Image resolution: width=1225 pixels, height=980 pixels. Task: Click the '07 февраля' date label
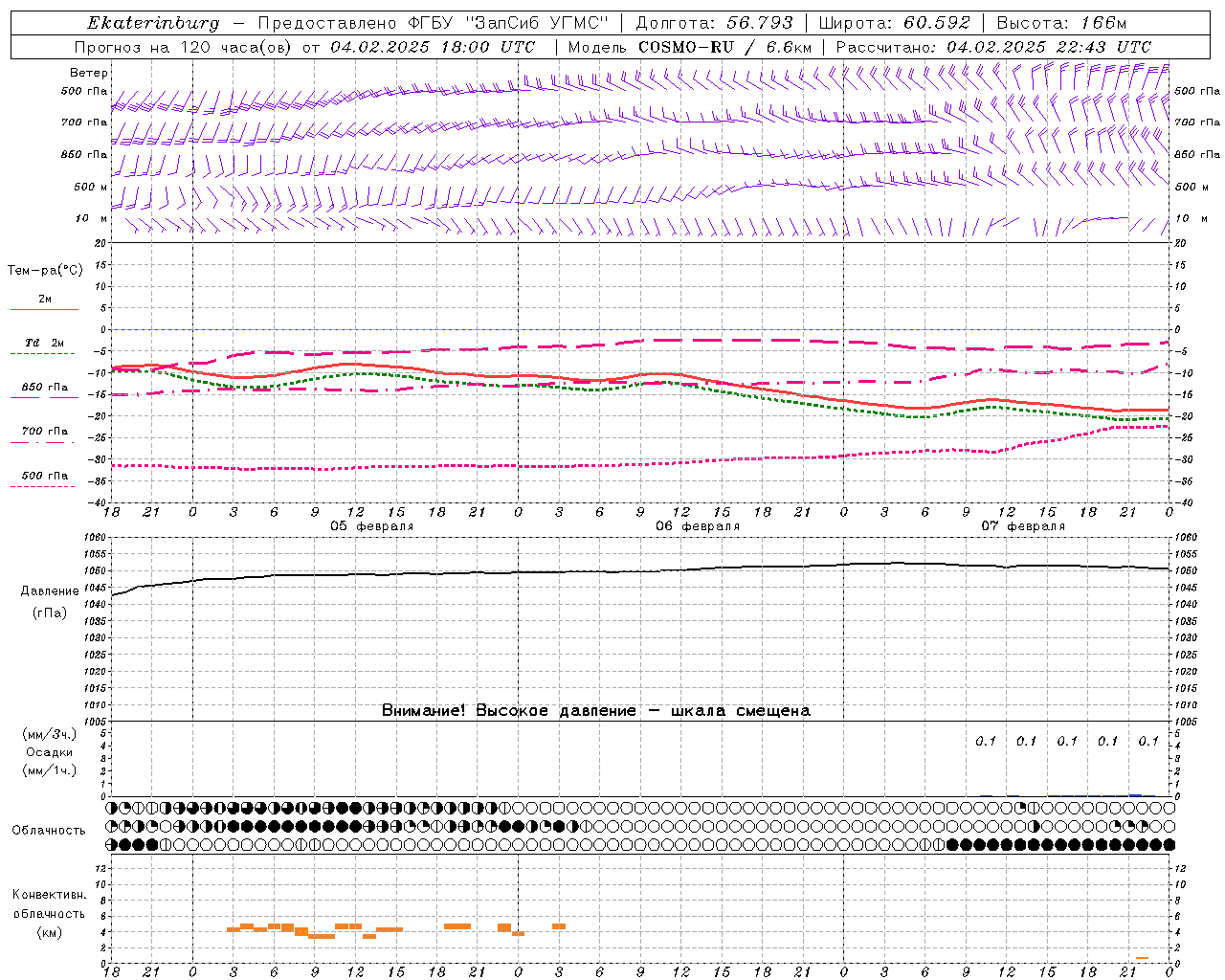pyautogui.click(x=1023, y=526)
